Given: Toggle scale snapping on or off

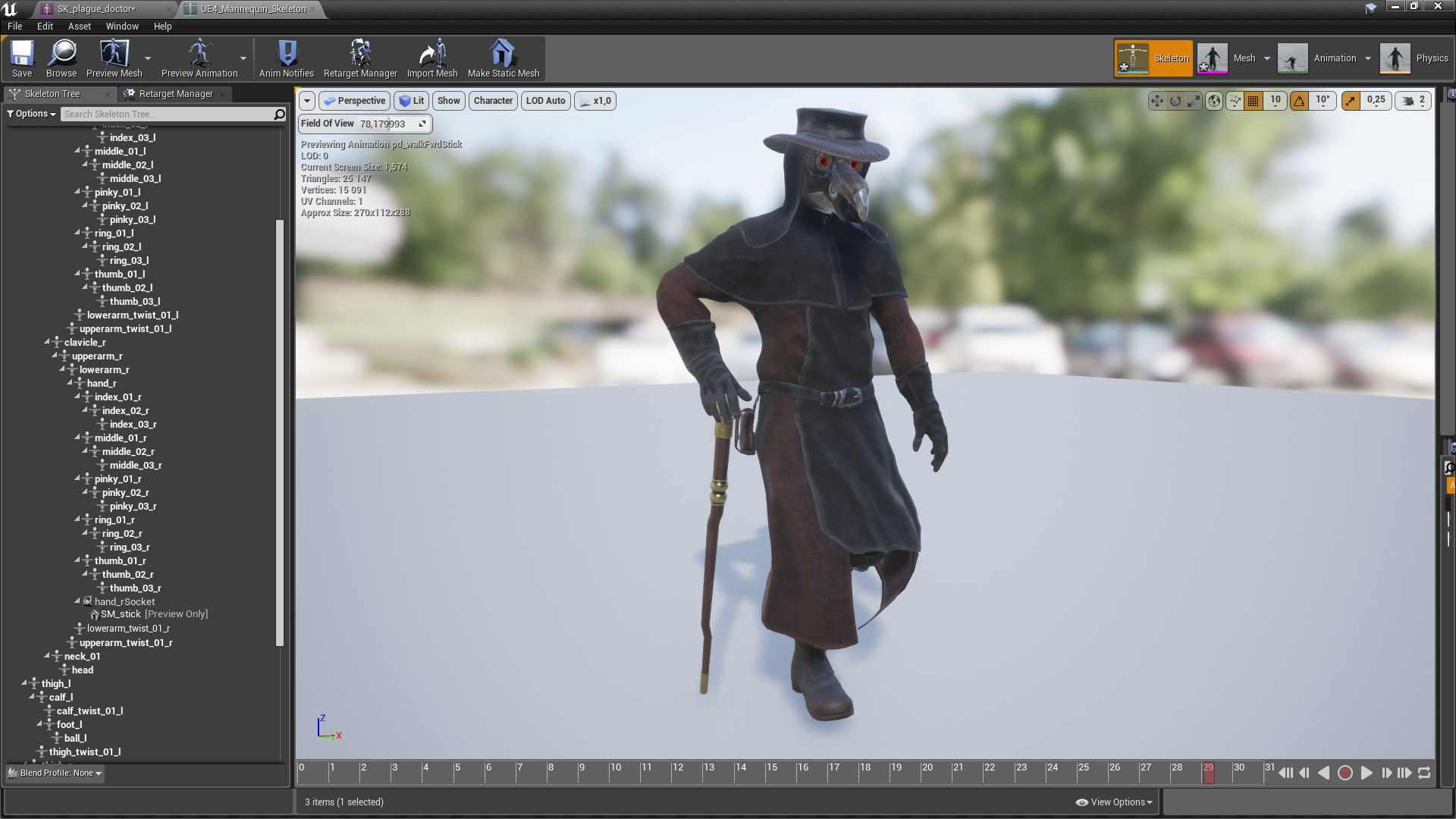Looking at the screenshot, I should pos(1351,101).
